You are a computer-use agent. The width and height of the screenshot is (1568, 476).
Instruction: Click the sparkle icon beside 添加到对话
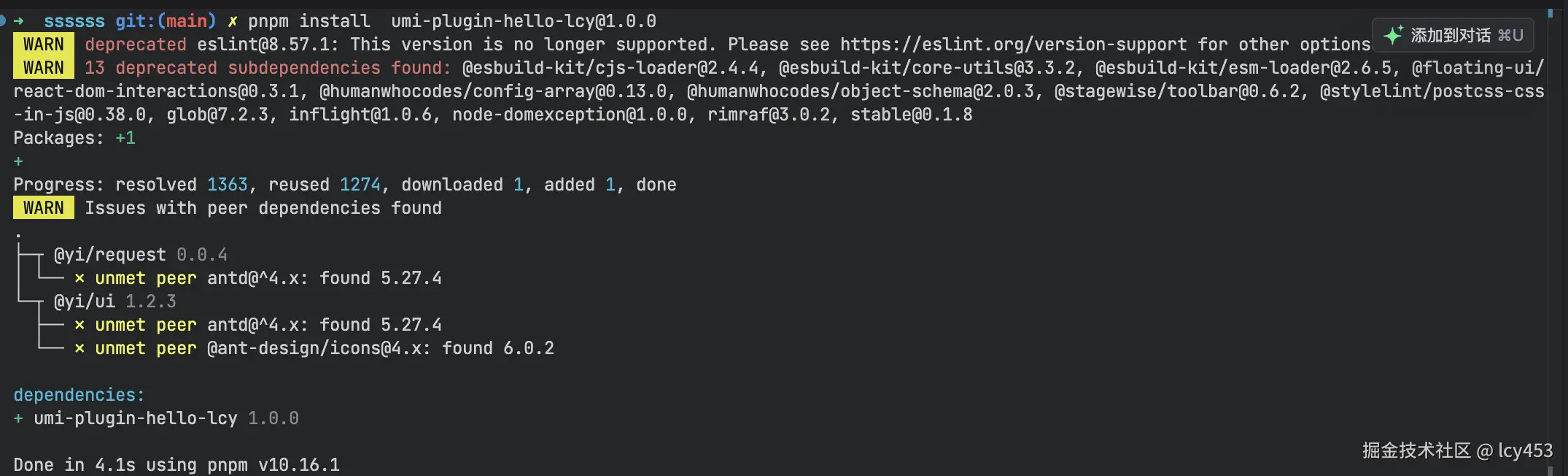[x=1394, y=35]
